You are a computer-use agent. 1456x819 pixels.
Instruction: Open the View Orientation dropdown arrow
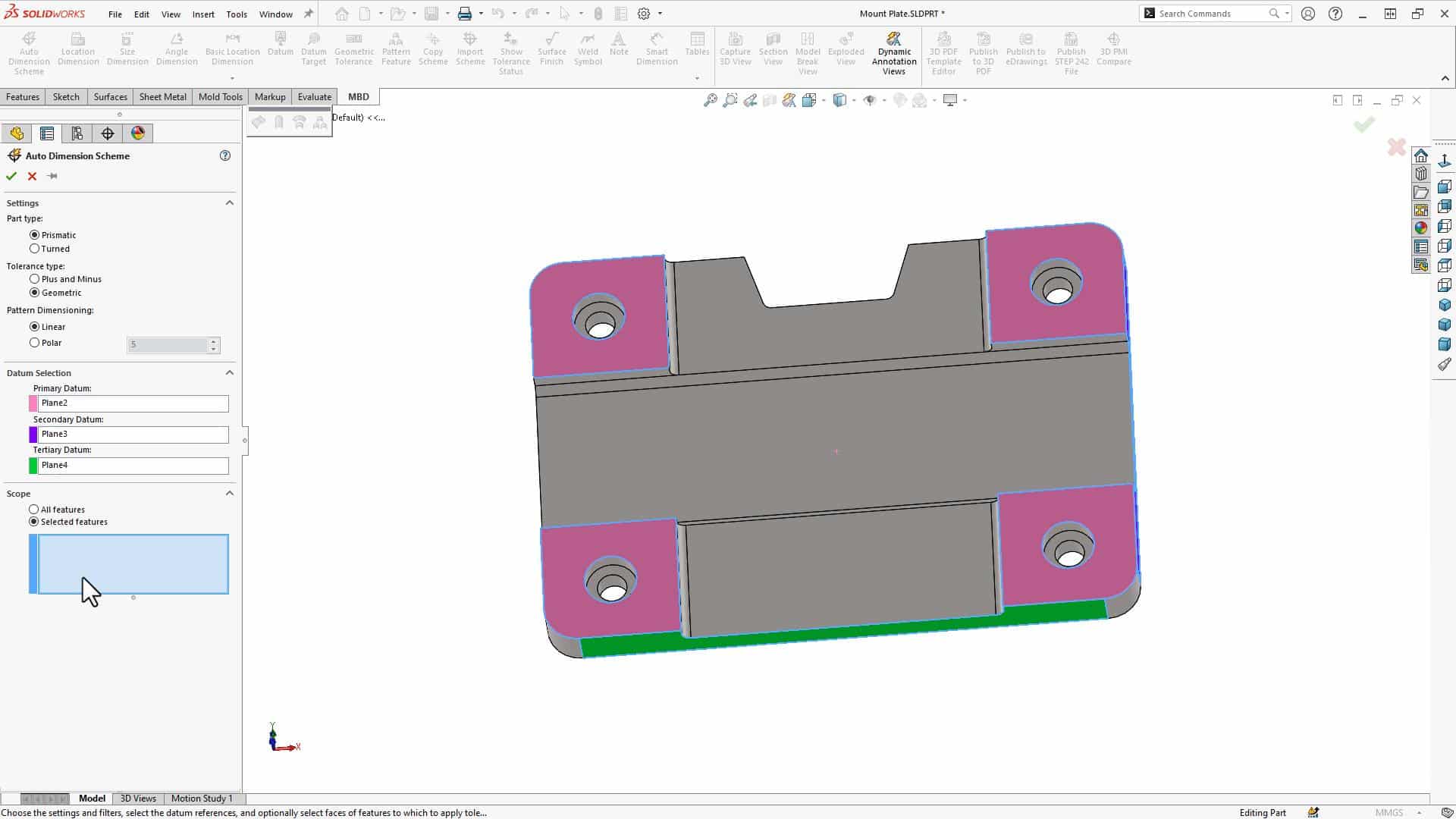[853, 100]
